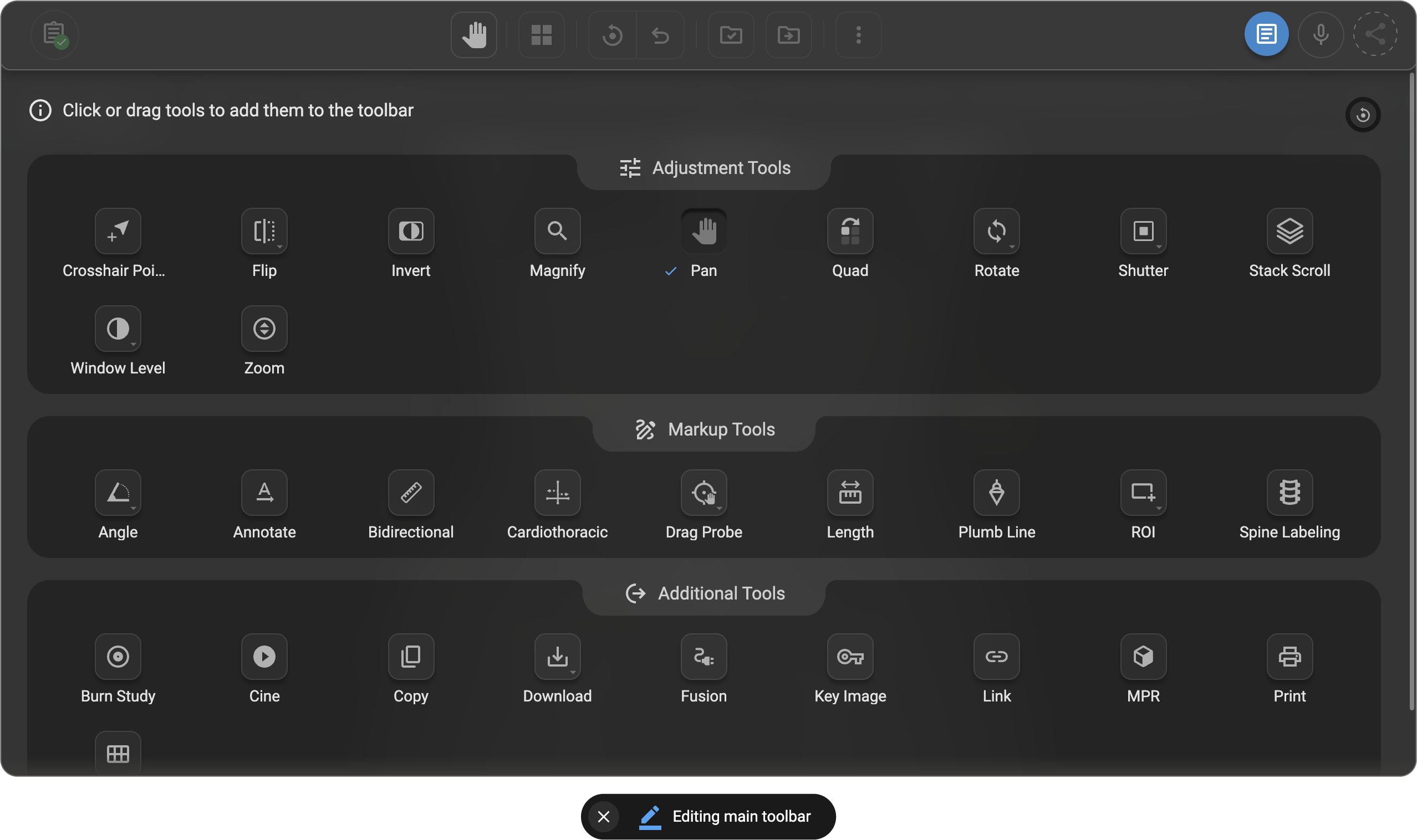This screenshot has height=840, width=1417.
Task: Deselect the checked Pan tool
Action: tap(704, 231)
